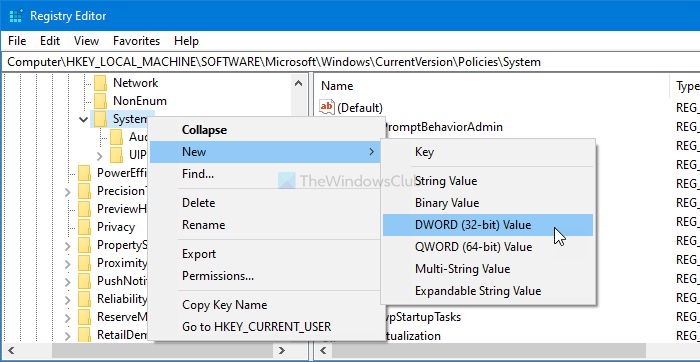
Task: Open the View menu
Action: point(86,41)
